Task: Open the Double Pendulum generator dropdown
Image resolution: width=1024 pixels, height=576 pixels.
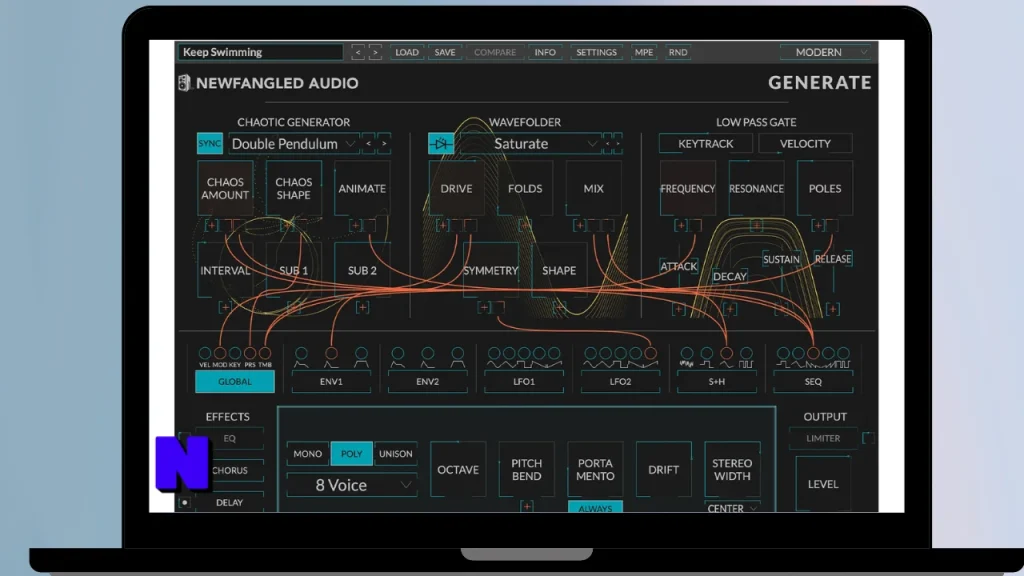Action: 293,144
